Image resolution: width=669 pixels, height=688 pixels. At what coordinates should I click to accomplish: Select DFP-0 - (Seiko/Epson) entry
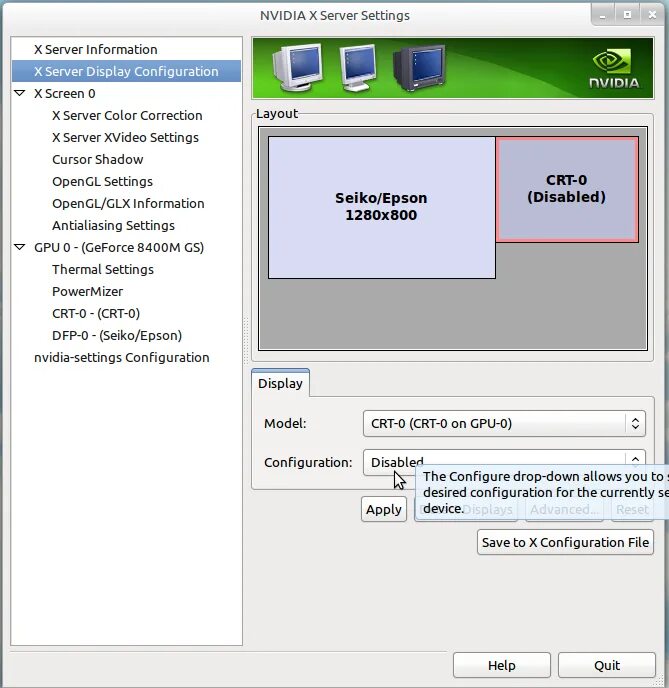coord(117,335)
